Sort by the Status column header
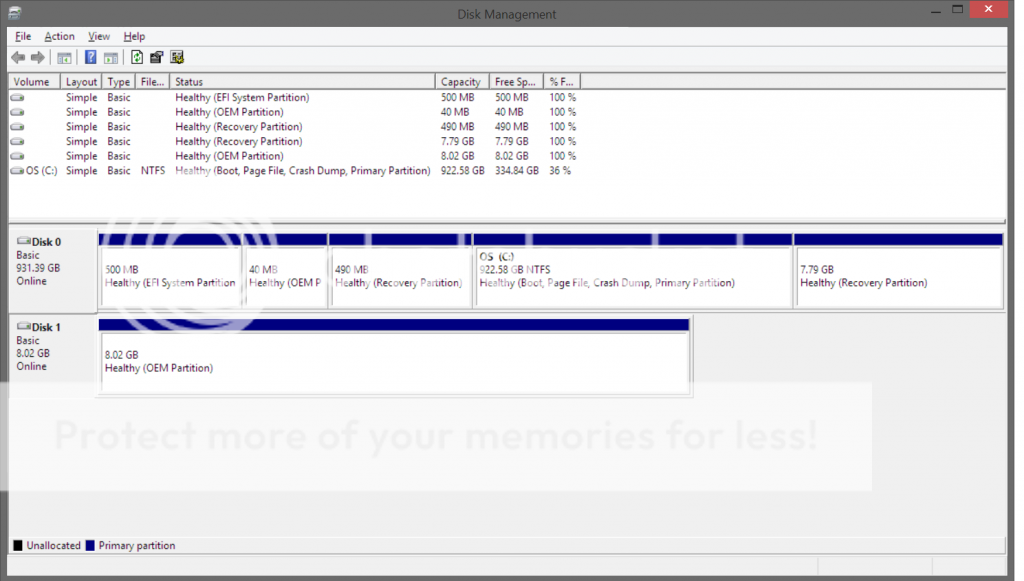1024x581 pixels. pyautogui.click(x=300, y=82)
